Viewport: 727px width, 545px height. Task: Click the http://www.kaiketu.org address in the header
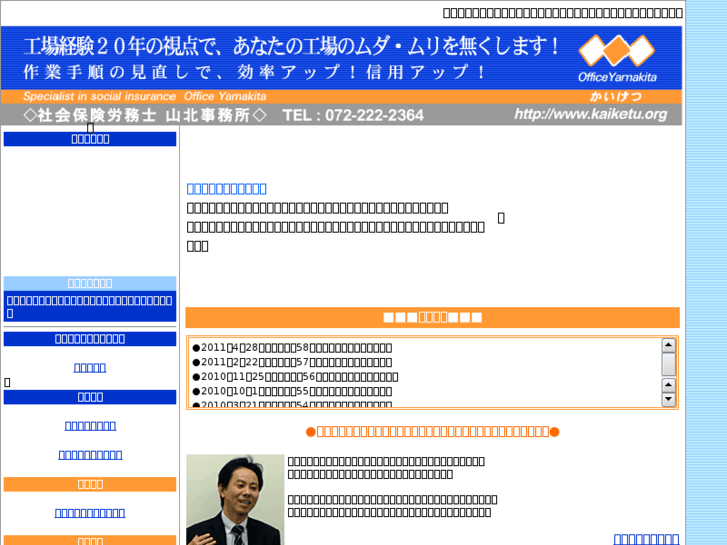[591, 114]
